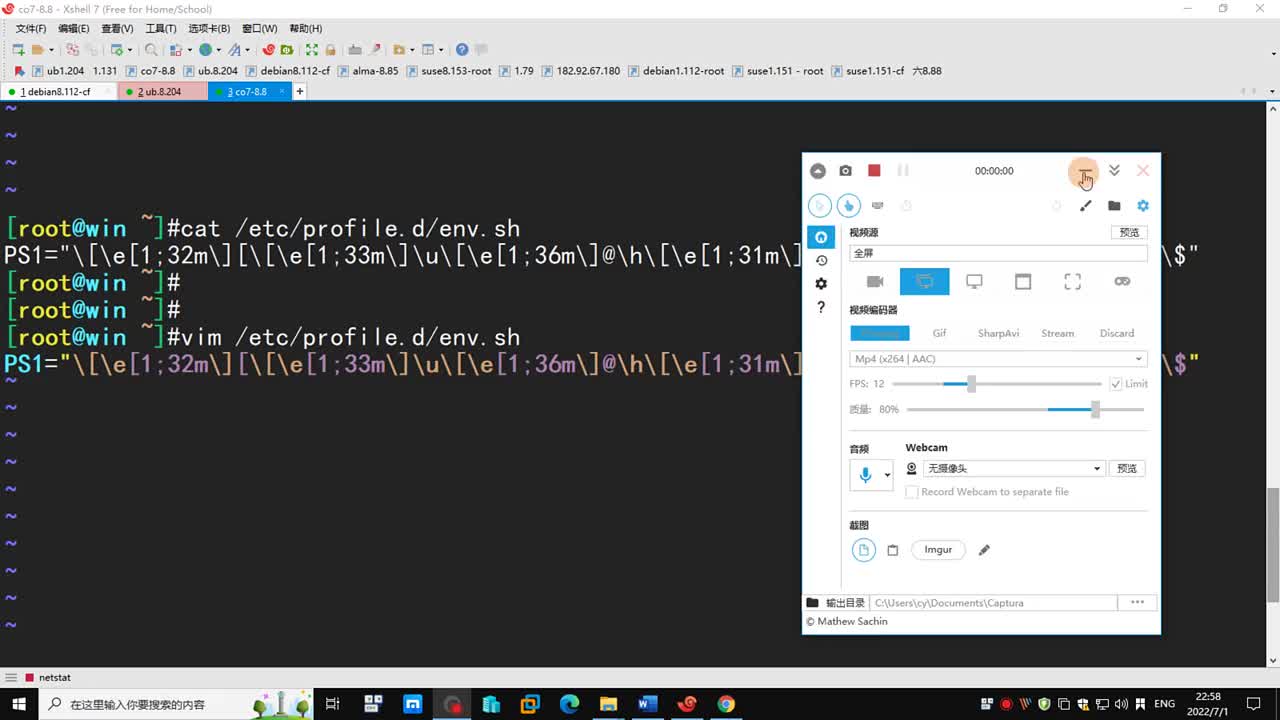
Task: Open output directory browse ellipsis button
Action: [x=1137, y=603]
